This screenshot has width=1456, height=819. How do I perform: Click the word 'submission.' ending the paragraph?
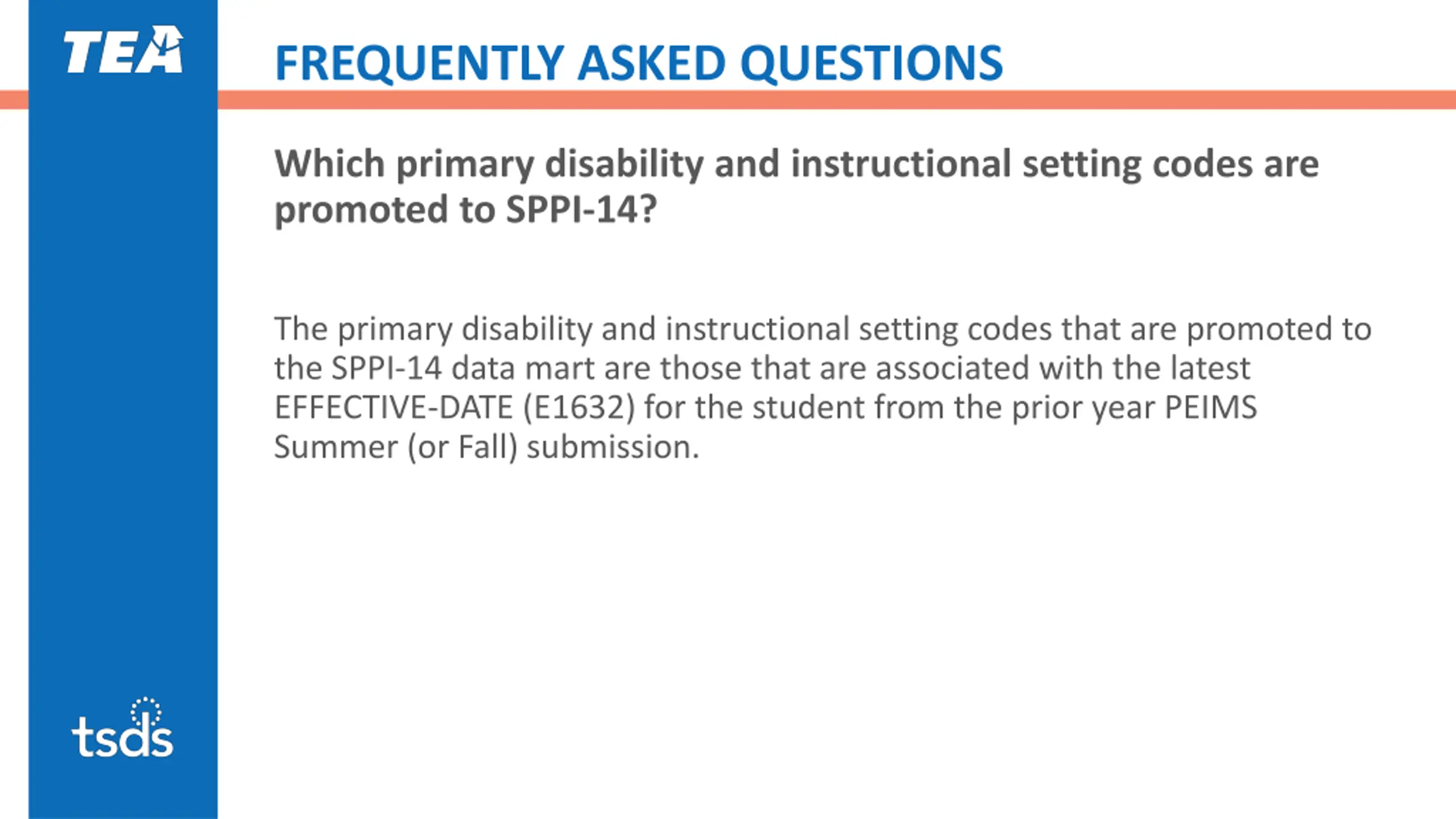[613, 447]
